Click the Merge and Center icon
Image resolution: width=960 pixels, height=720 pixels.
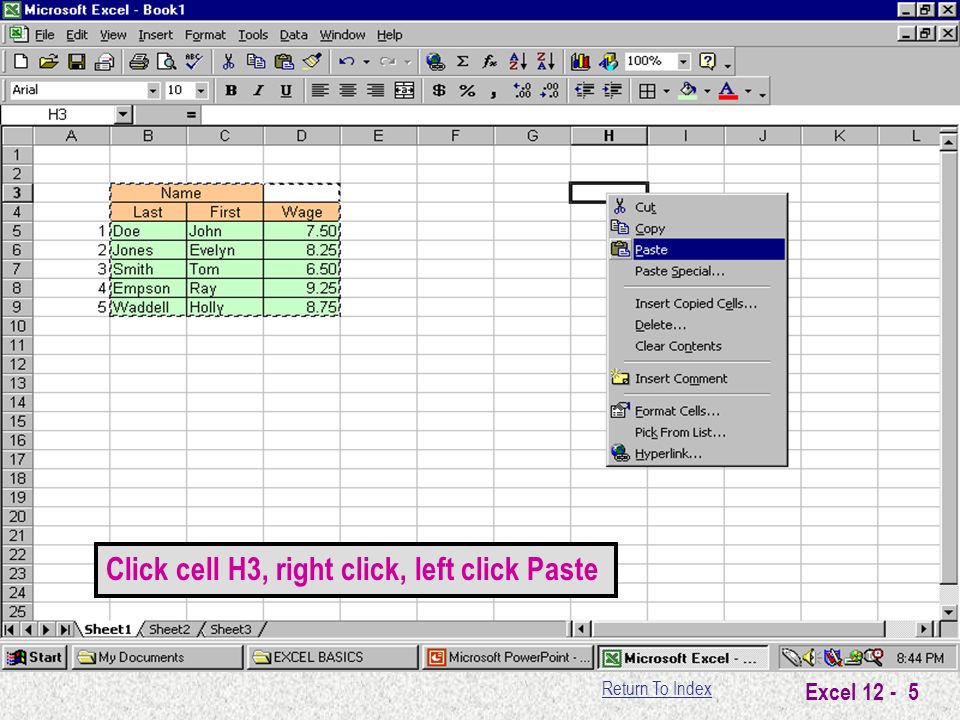point(404,91)
